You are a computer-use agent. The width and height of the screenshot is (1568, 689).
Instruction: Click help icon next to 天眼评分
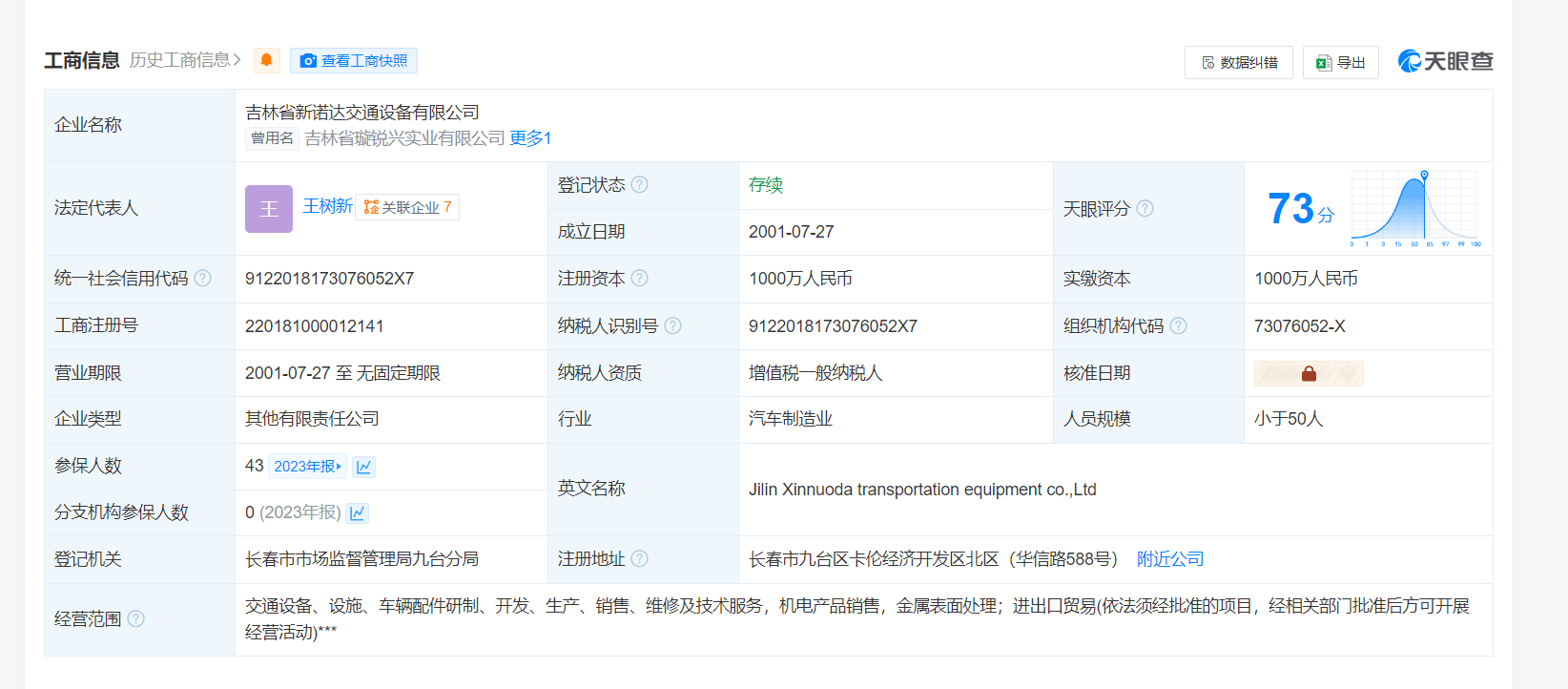click(1145, 208)
